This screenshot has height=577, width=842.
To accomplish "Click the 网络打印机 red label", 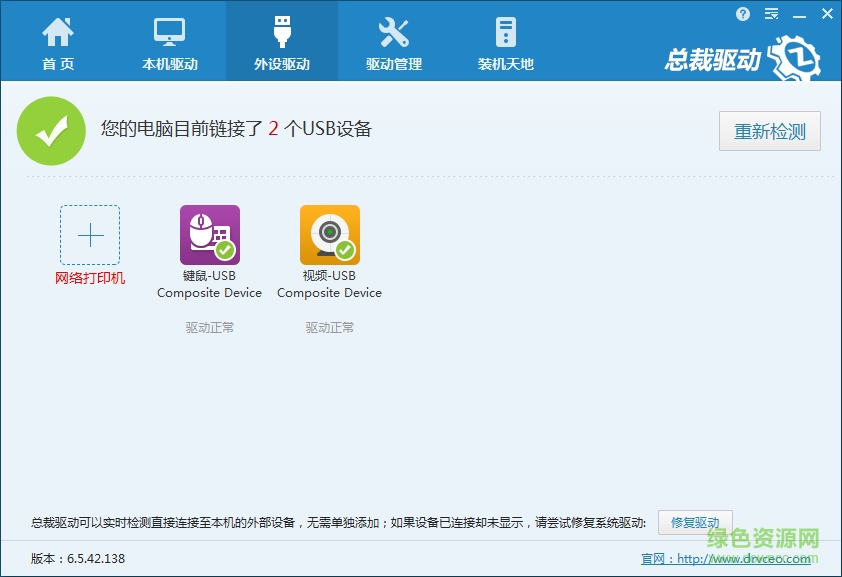I will tap(90, 278).
